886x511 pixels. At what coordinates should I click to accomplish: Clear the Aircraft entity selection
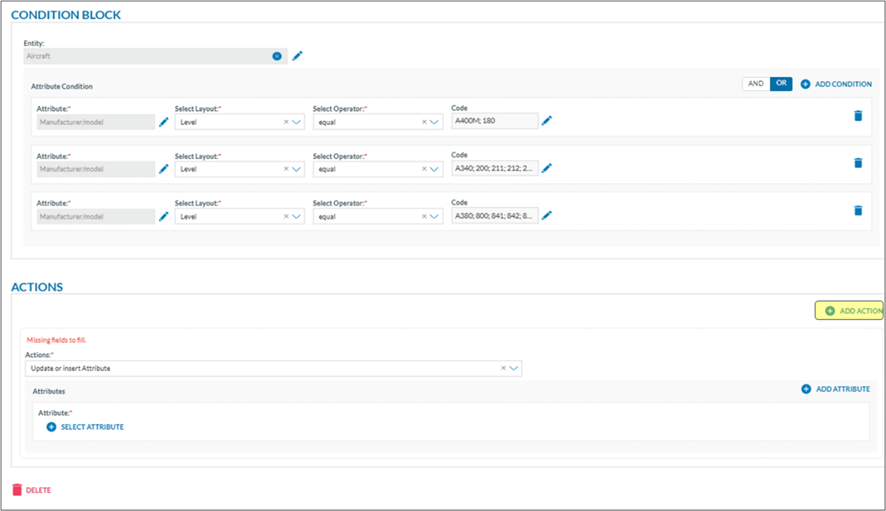[277, 56]
